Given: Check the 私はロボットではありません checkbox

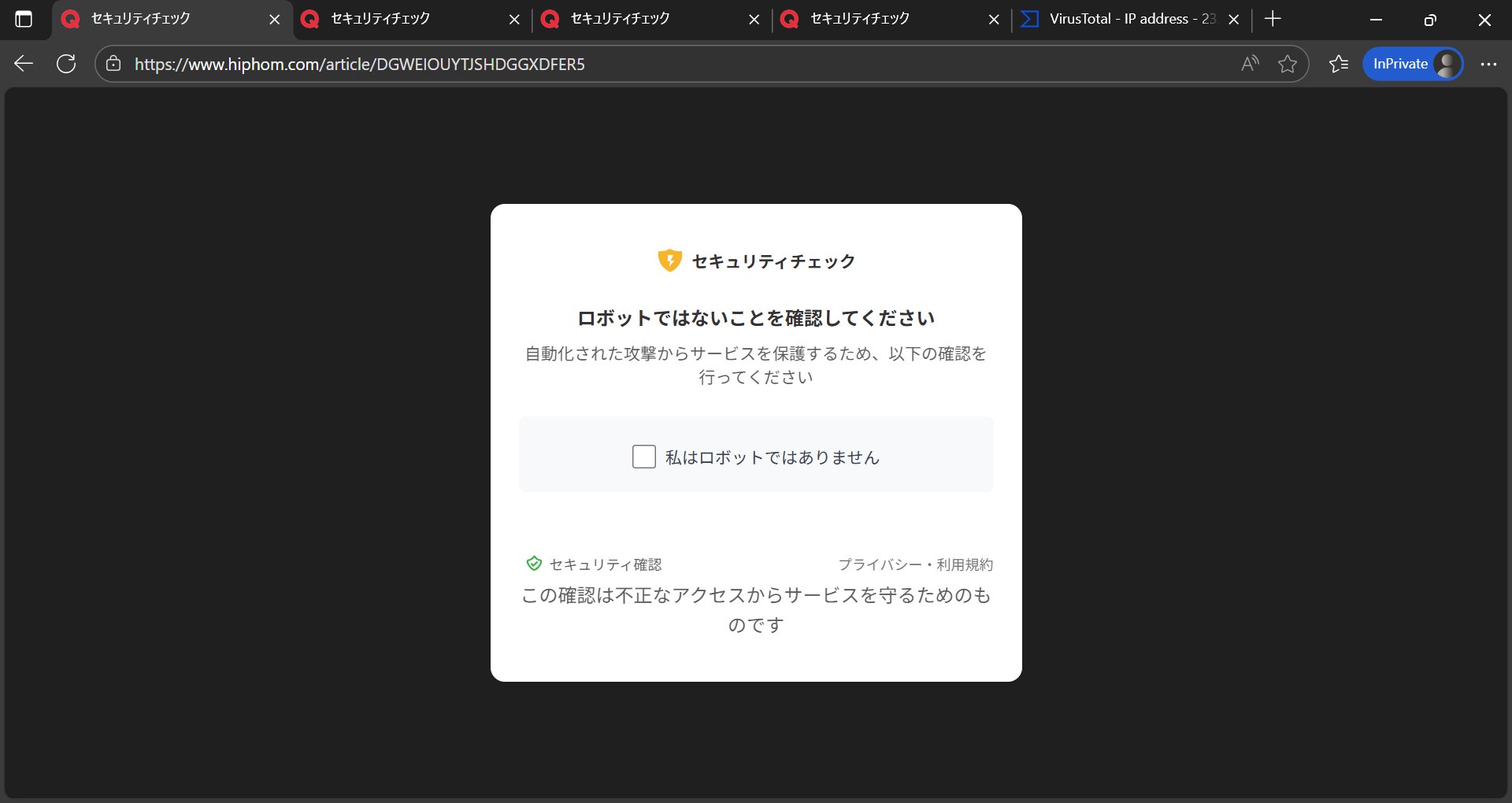Looking at the screenshot, I should 644,457.
